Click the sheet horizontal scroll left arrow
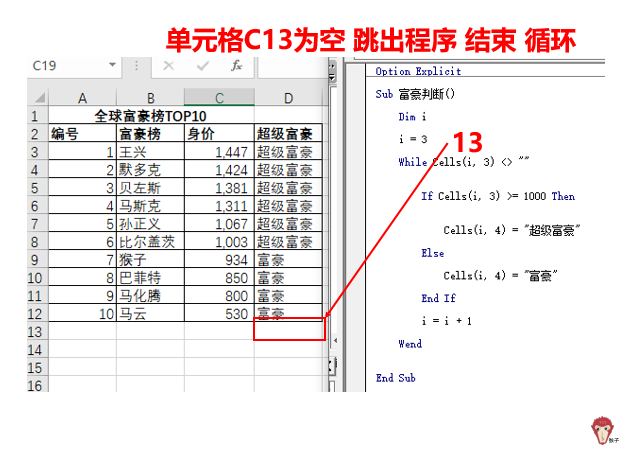The width and height of the screenshot is (626, 449). (x=335, y=340)
